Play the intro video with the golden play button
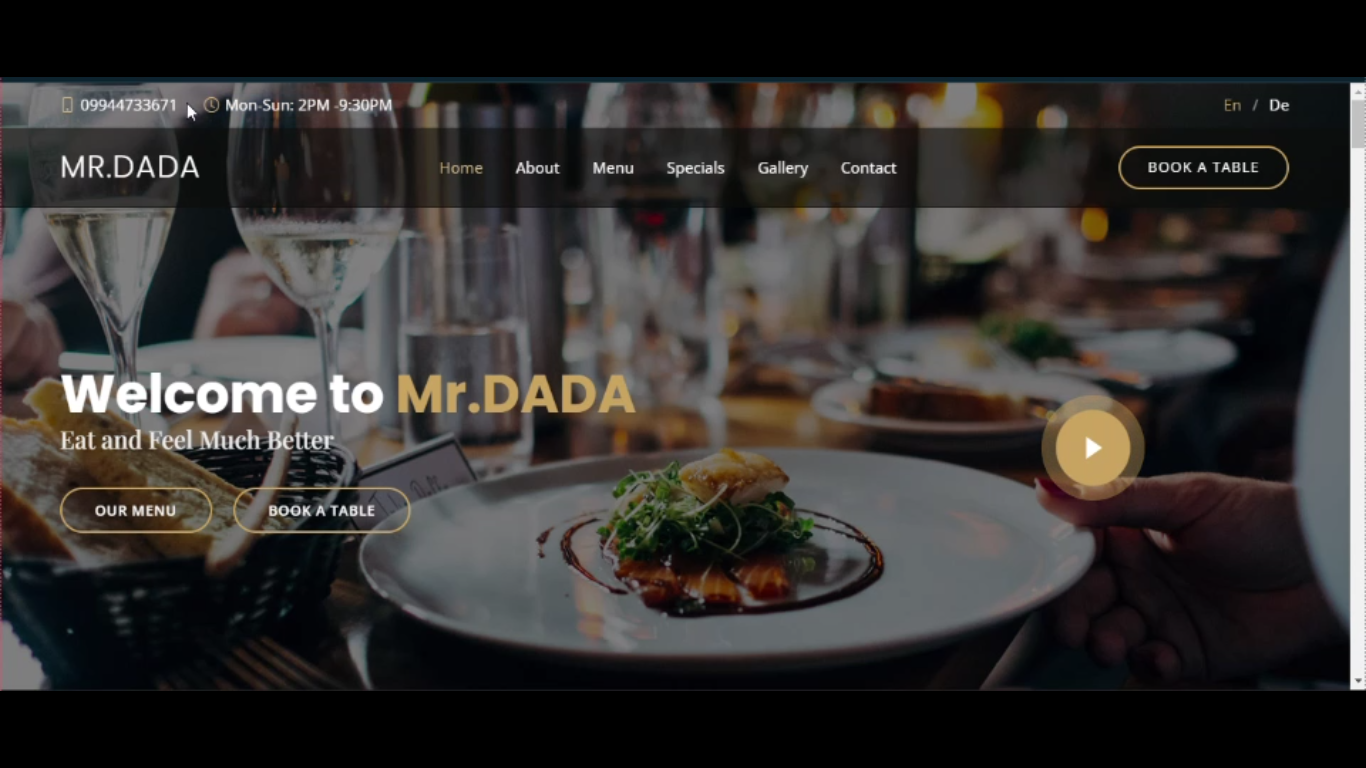Screen dimensions: 1366x768 coord(1093,448)
